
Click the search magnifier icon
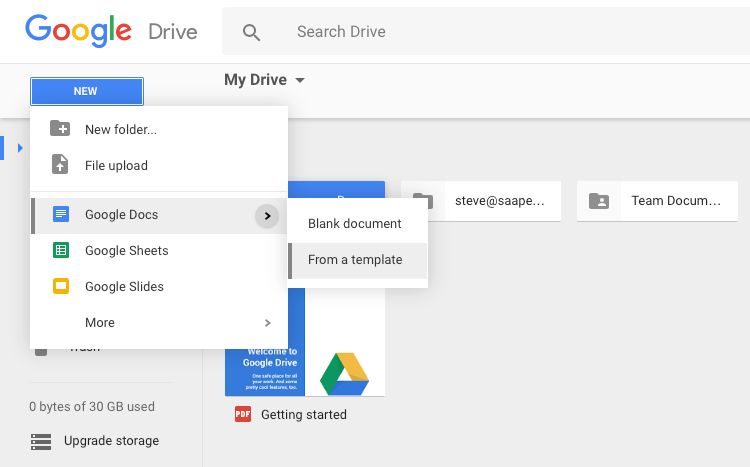(251, 33)
